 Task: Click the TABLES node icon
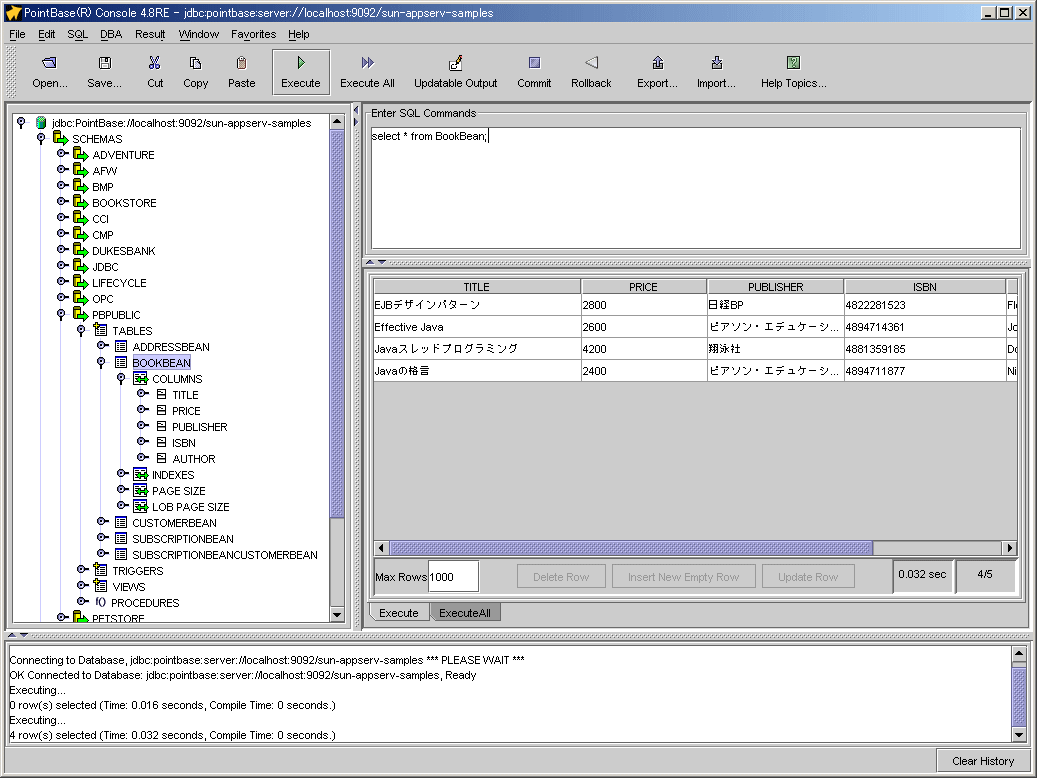tap(101, 330)
